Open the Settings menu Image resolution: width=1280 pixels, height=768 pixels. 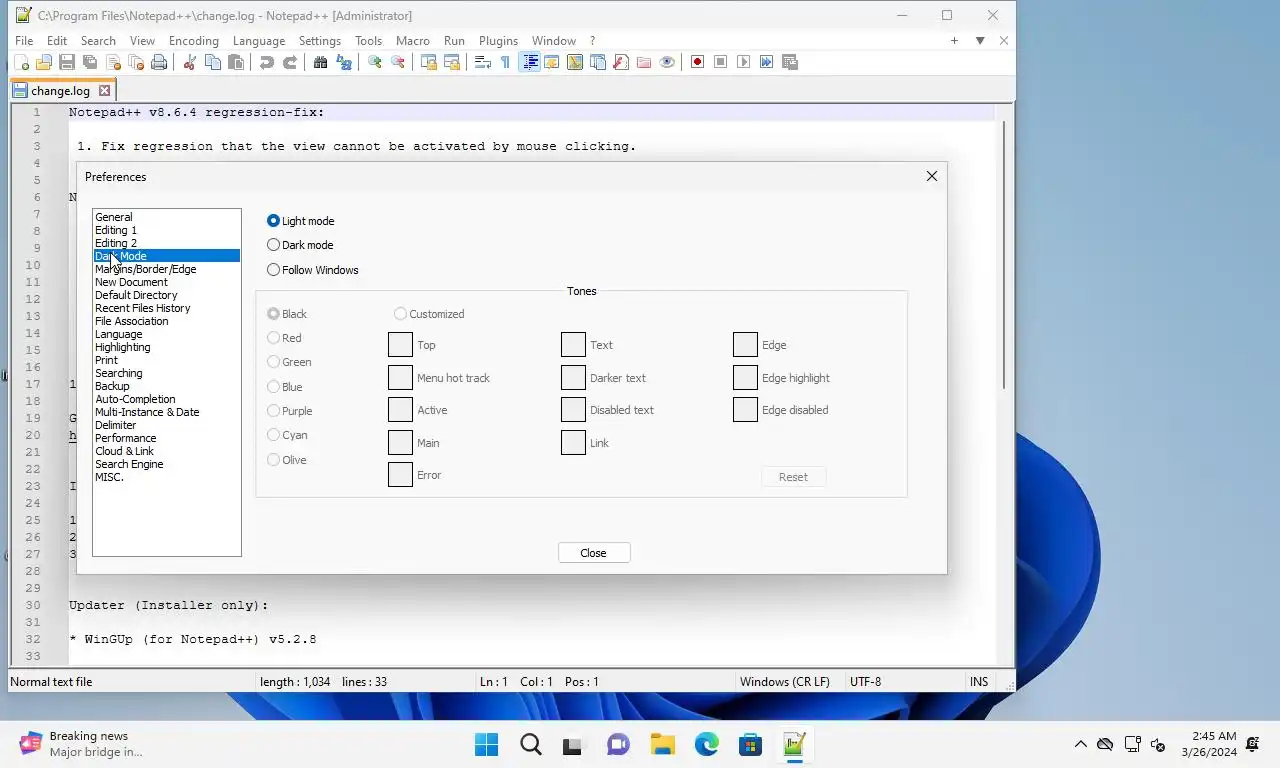click(320, 41)
